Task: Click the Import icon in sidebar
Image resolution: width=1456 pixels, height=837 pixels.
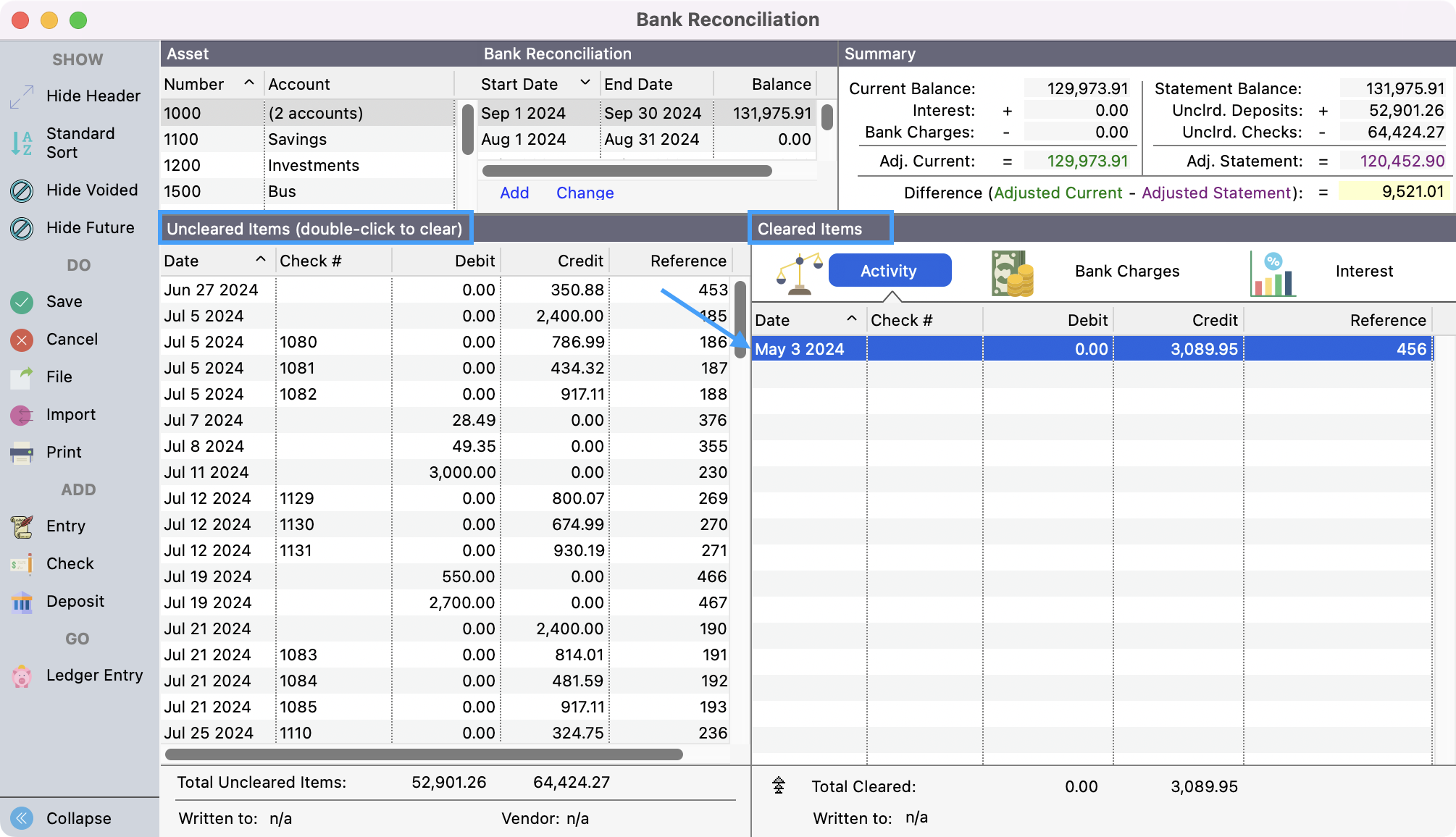Action: 22,415
